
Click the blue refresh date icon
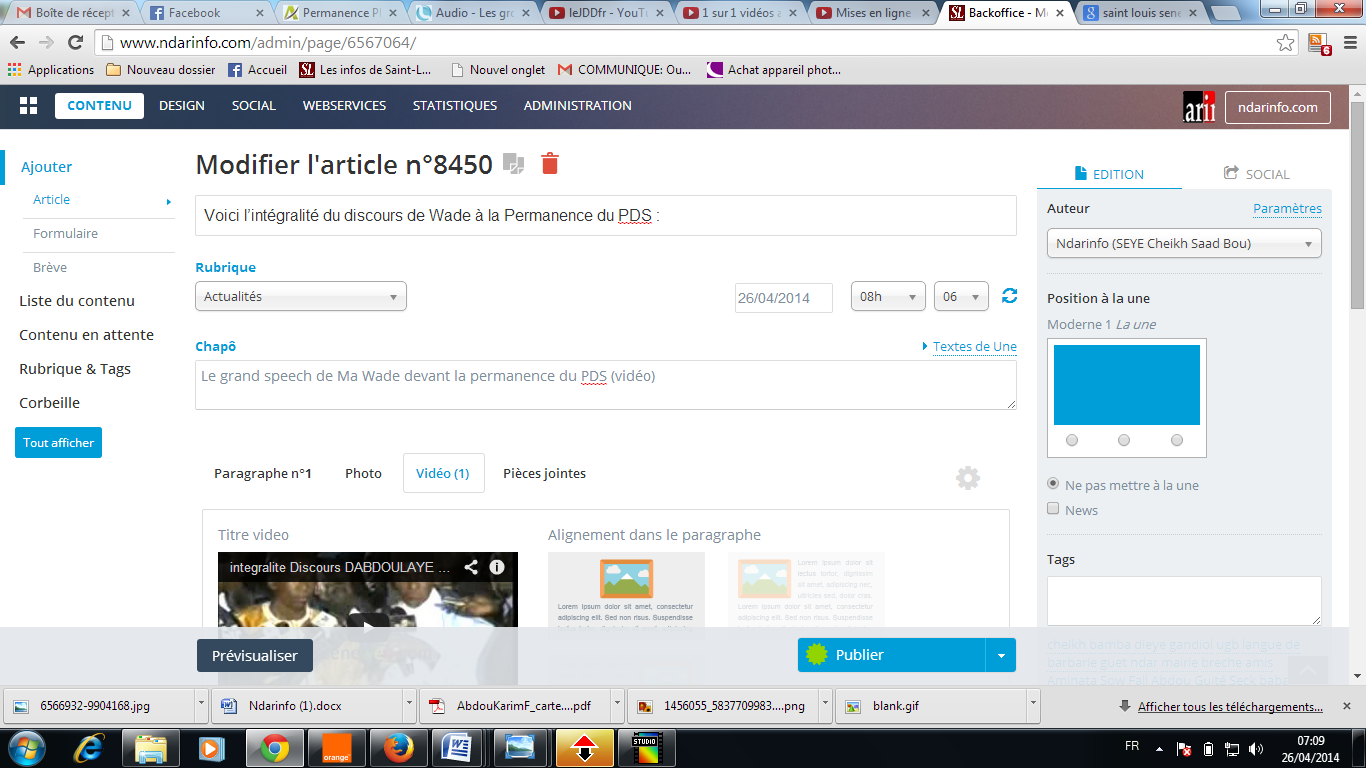pyautogui.click(x=1009, y=296)
